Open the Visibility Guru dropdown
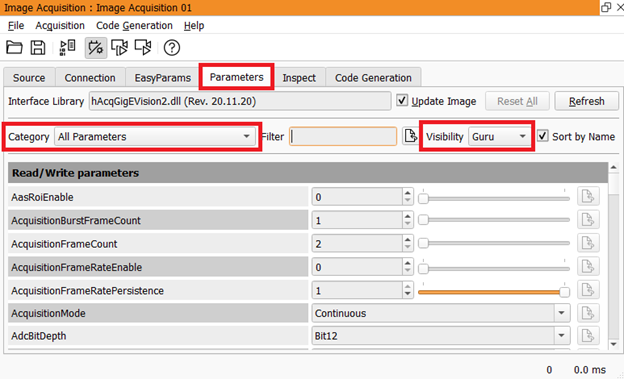624x379 pixels. [500, 137]
